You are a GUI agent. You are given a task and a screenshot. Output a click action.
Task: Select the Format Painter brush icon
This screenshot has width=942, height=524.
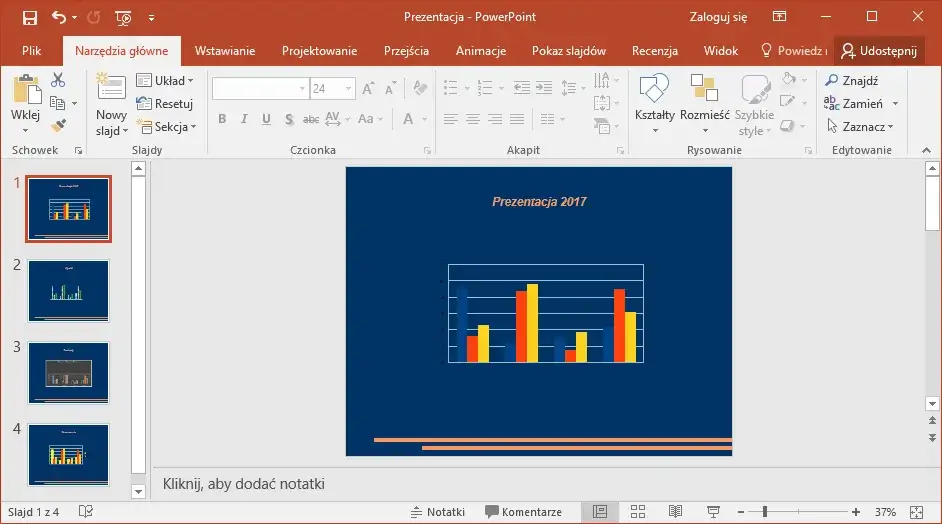pos(58,126)
